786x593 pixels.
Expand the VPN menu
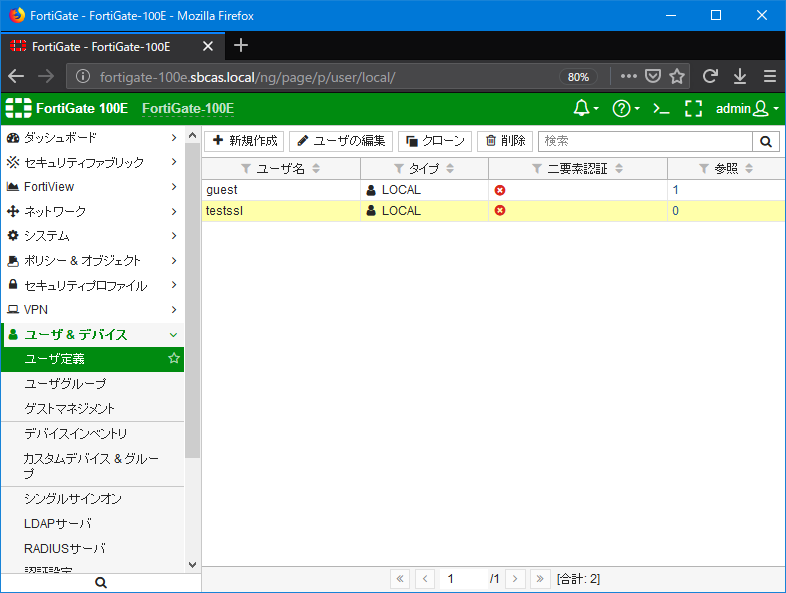(93, 309)
